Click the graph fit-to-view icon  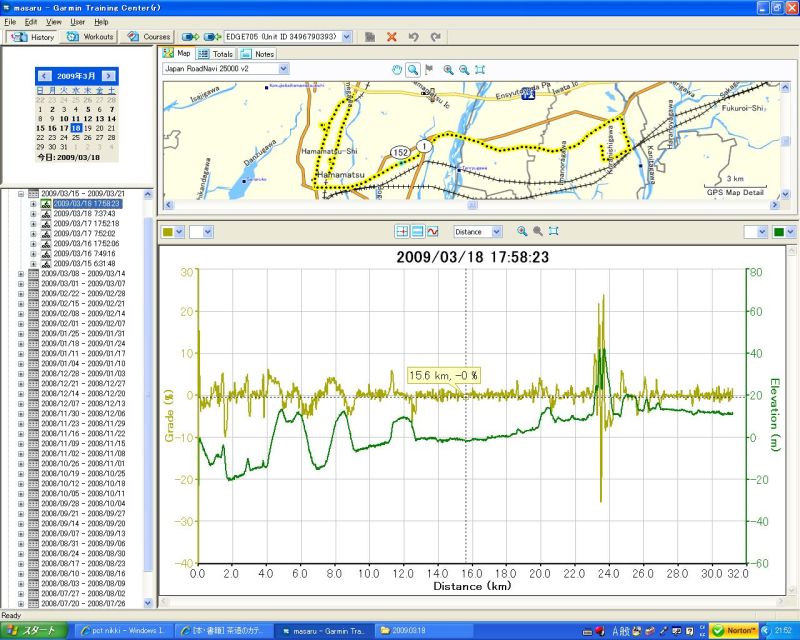pyautogui.click(x=554, y=231)
